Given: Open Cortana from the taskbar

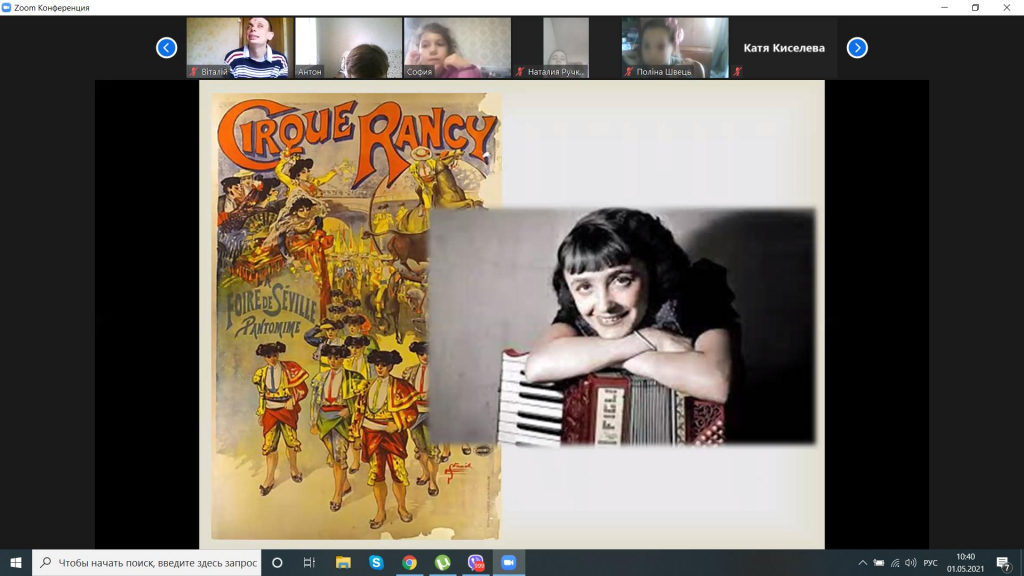Looking at the screenshot, I should tap(277, 562).
